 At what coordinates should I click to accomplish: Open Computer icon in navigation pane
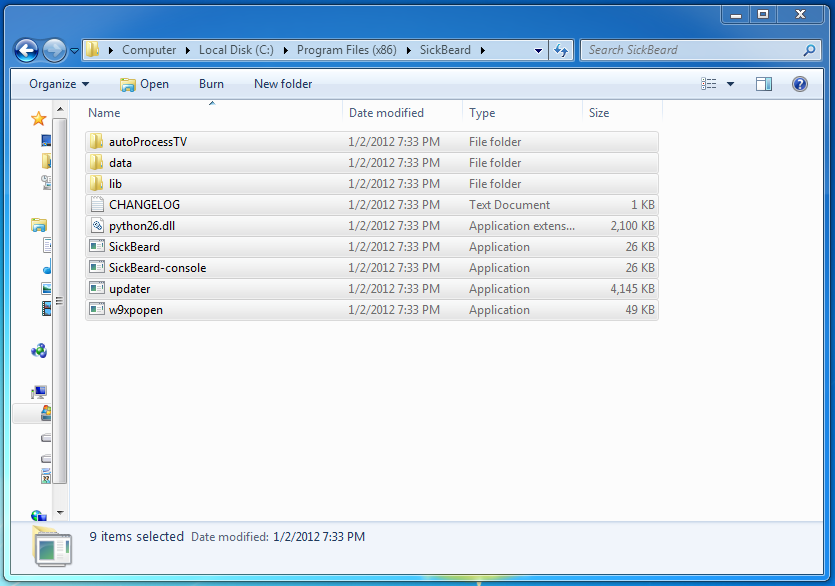(39, 393)
